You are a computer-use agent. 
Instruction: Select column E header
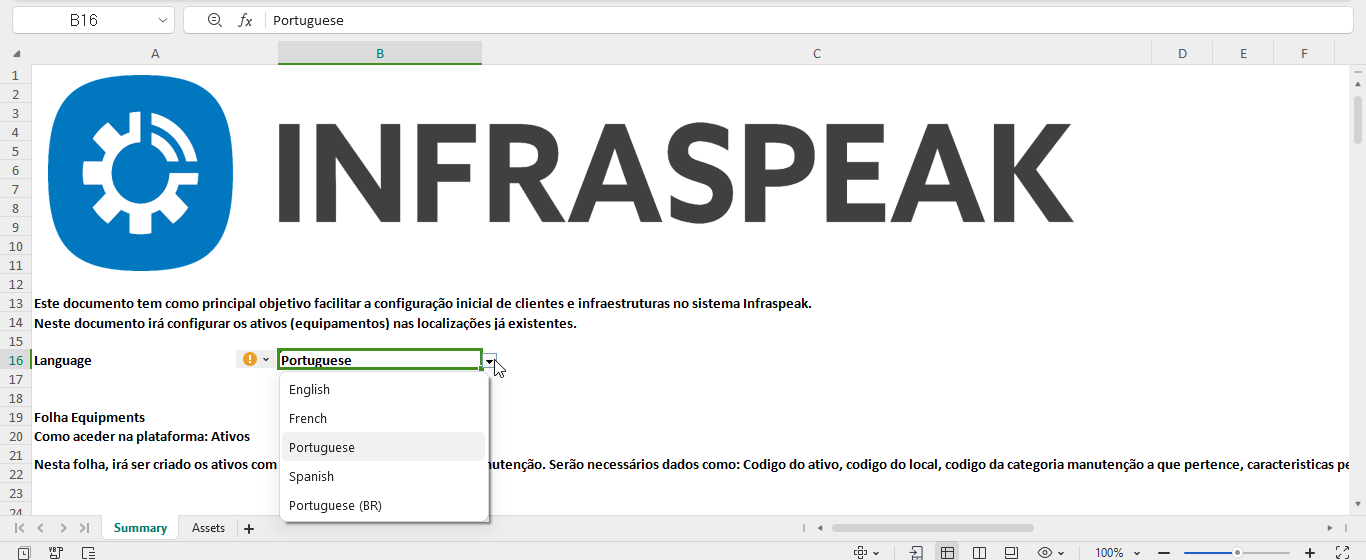click(x=1243, y=54)
